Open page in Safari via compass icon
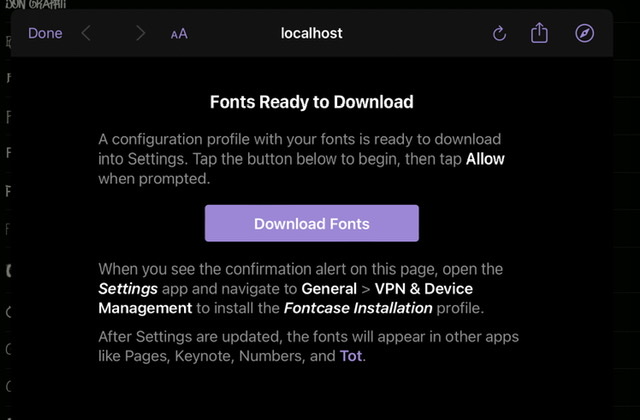The height and width of the screenshot is (420, 640). click(x=585, y=33)
